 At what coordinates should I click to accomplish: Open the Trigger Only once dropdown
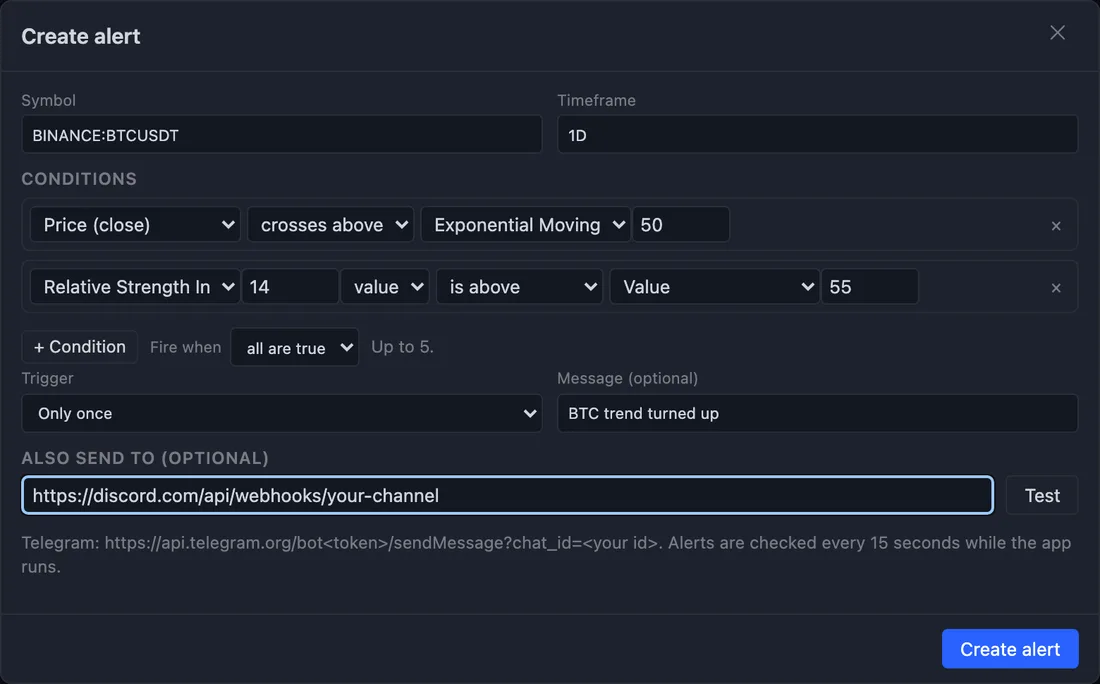point(282,413)
